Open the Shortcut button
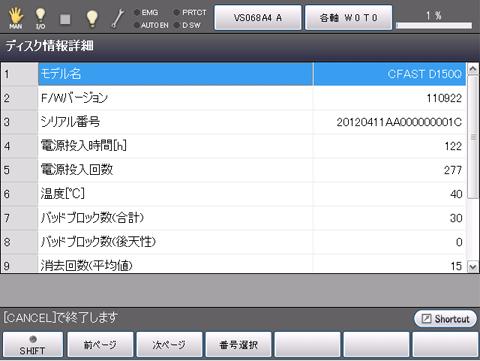 445,319
